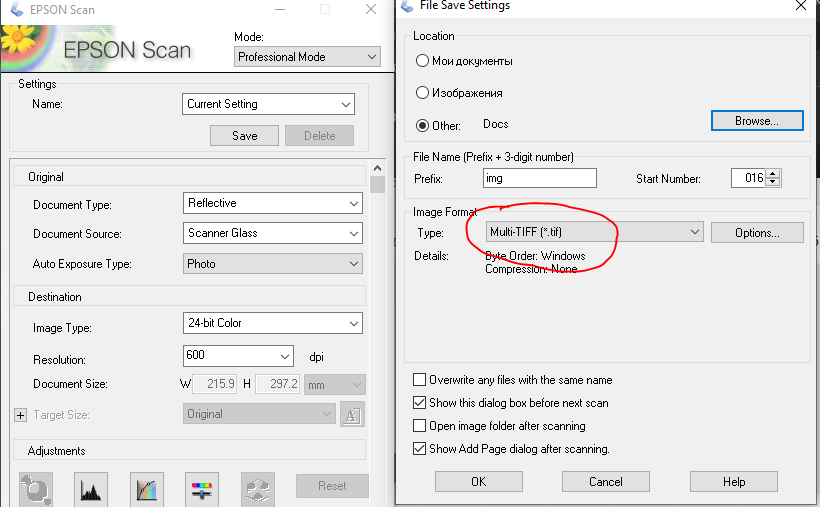Screen dimensions: 820x507
Task: Open the Tone Correction curve icon
Action: (147, 489)
